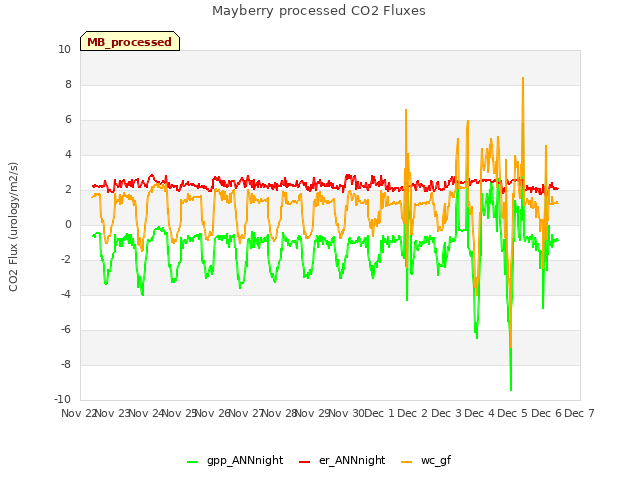The width and height of the screenshot is (640, 480).
Task: Click the y-axis value 8
Action: (68, 84)
